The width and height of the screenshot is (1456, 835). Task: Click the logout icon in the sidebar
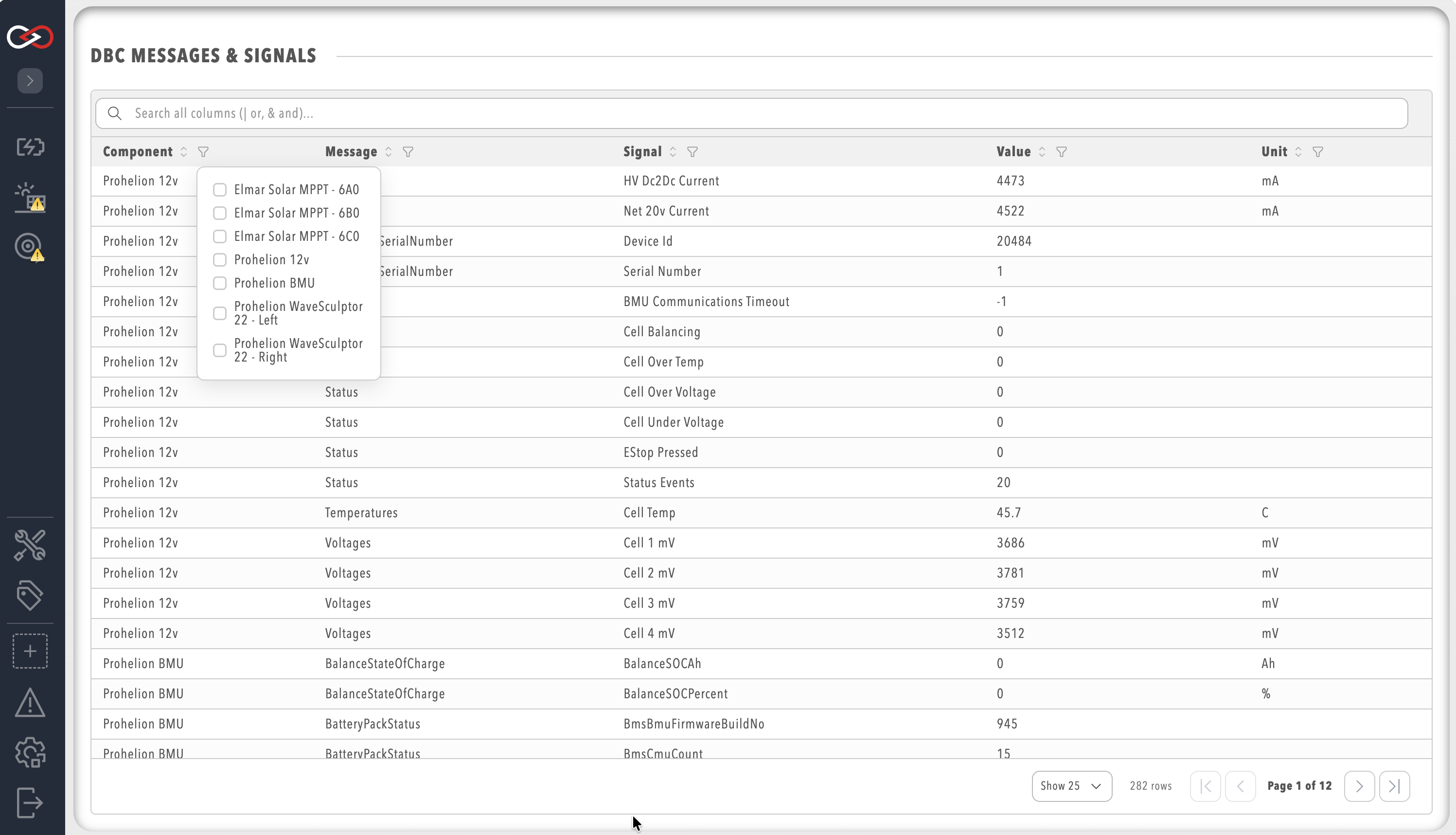(x=30, y=802)
